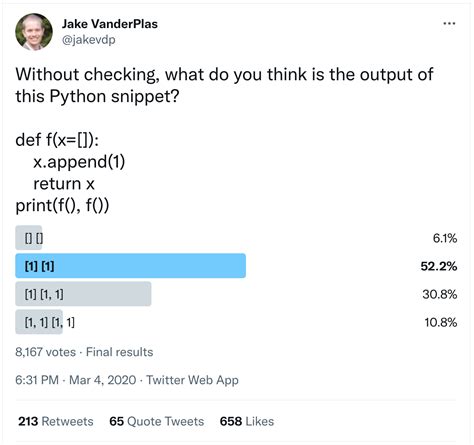This screenshot has height=445, width=474.
Task: View the 65 Quote Tweets list
Action: [x=157, y=421]
